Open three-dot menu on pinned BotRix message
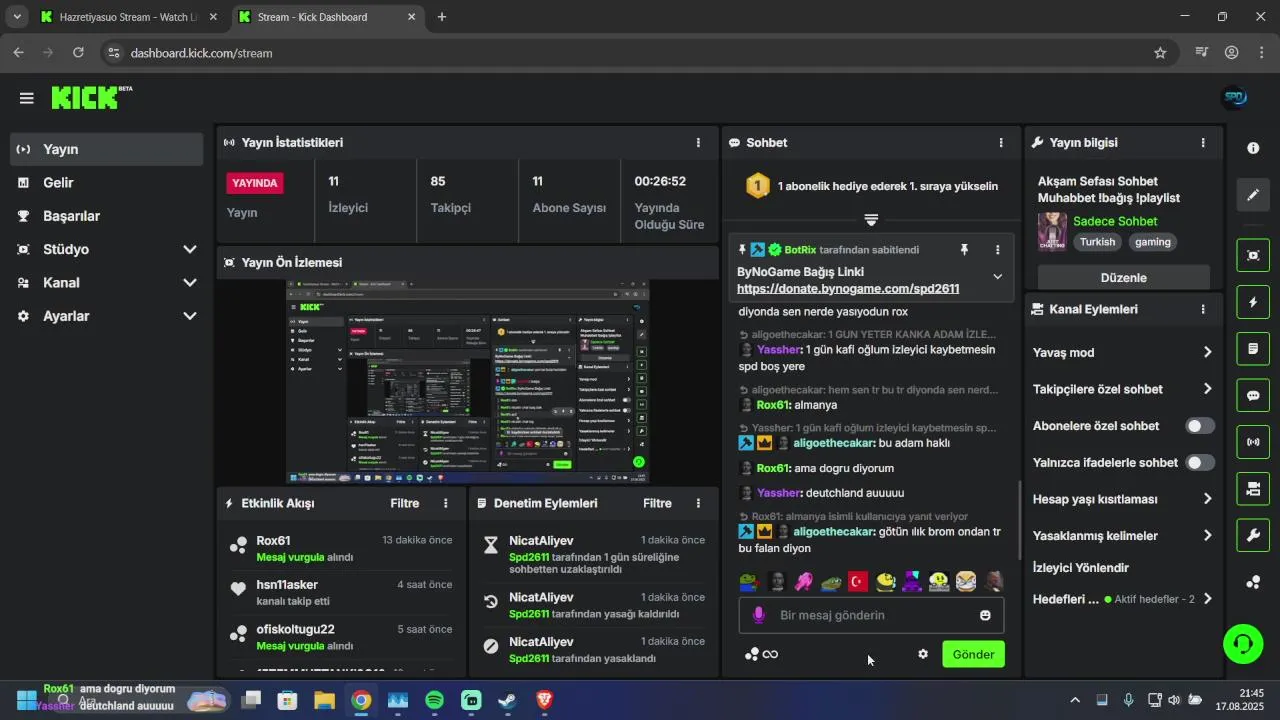The width and height of the screenshot is (1280, 720). [997, 250]
